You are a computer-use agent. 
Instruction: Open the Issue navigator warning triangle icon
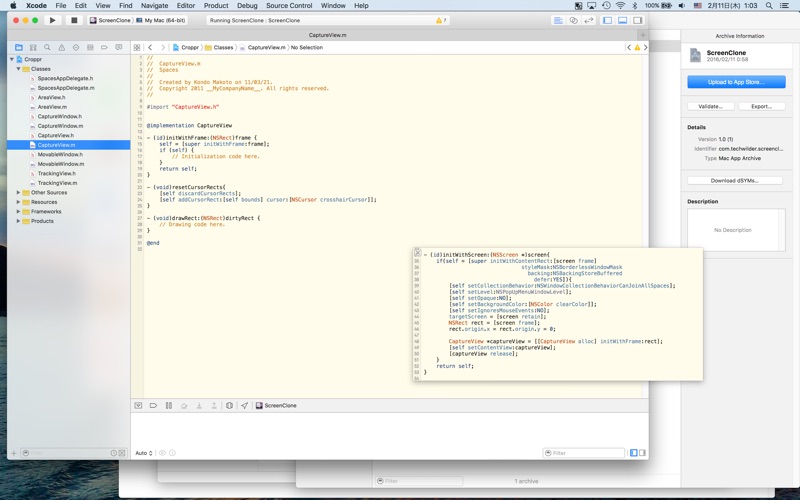pos(62,47)
